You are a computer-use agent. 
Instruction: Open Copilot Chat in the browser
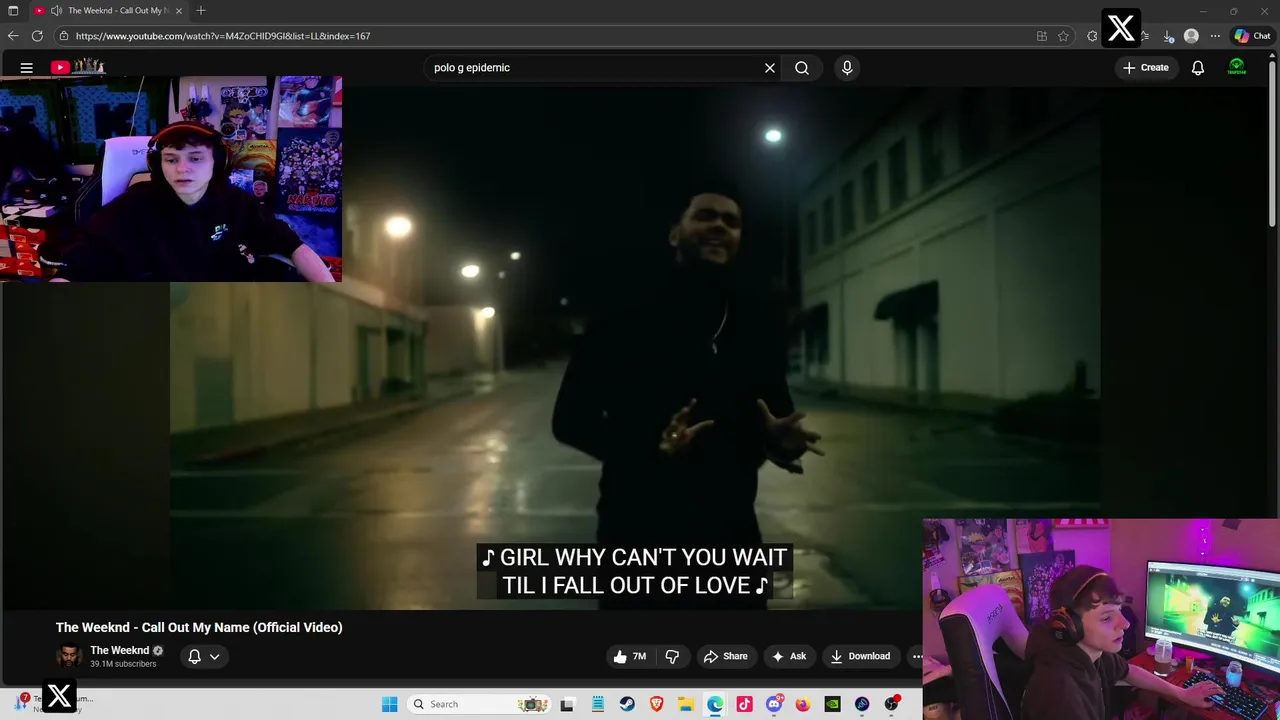click(1252, 36)
